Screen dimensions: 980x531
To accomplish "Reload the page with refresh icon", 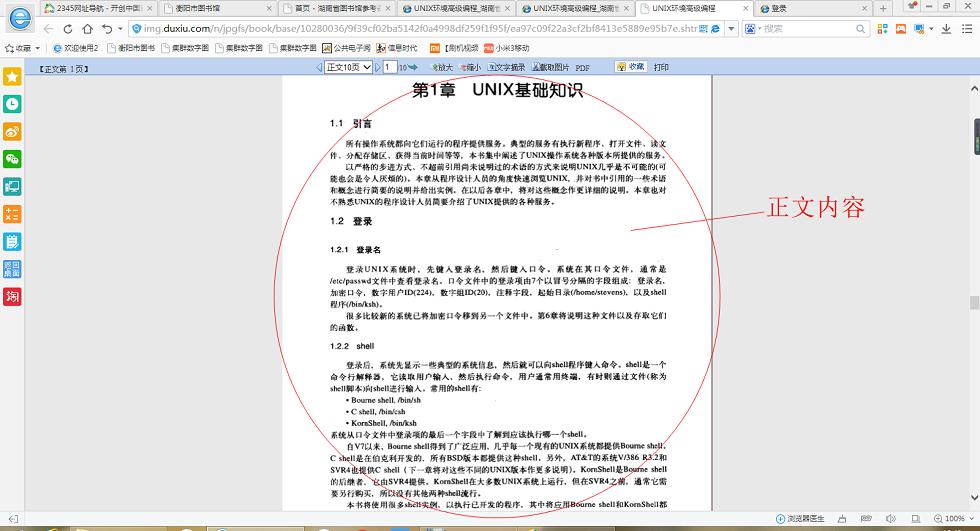I will click(68, 29).
